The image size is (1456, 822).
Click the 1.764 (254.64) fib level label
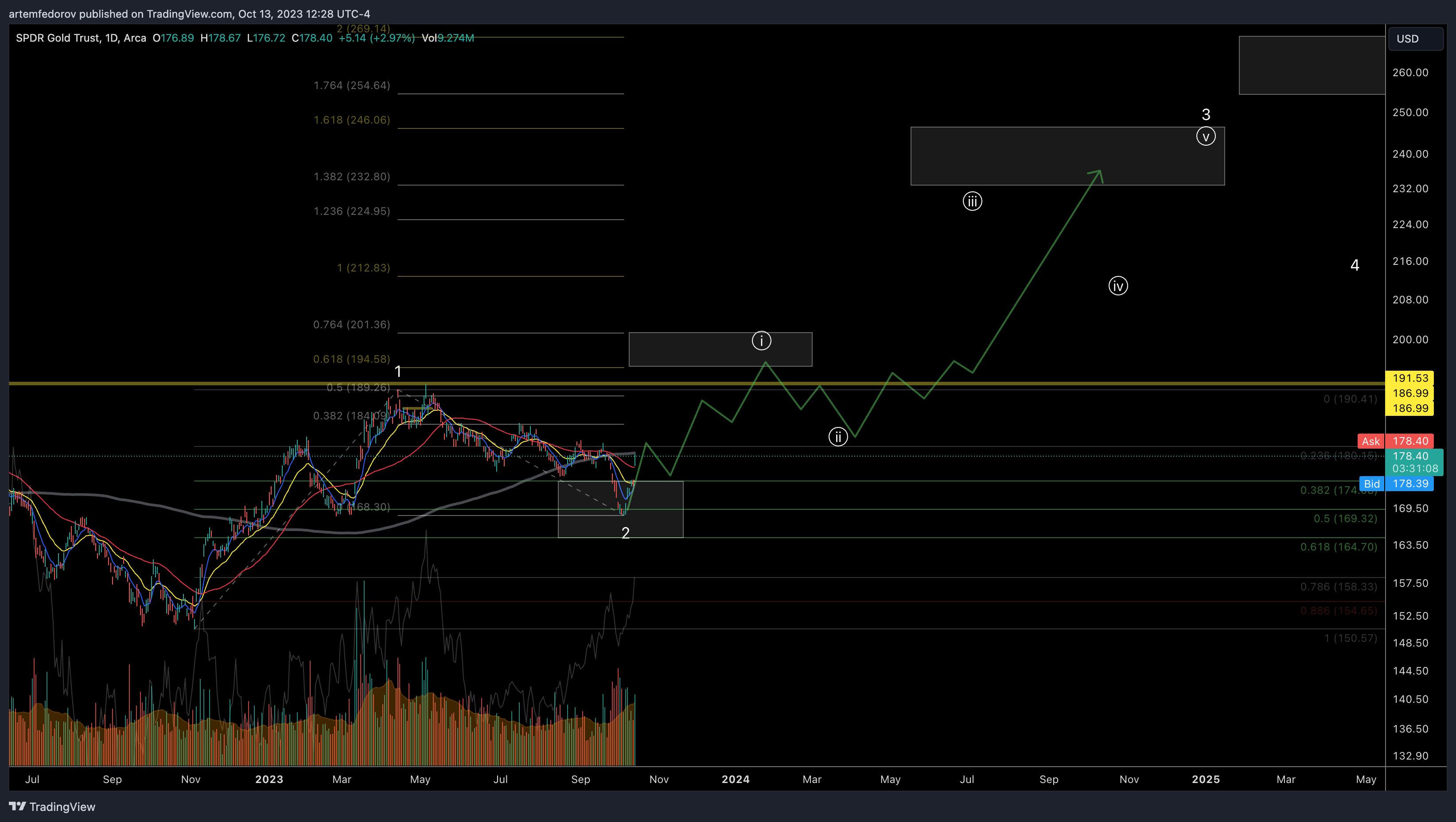tap(351, 85)
